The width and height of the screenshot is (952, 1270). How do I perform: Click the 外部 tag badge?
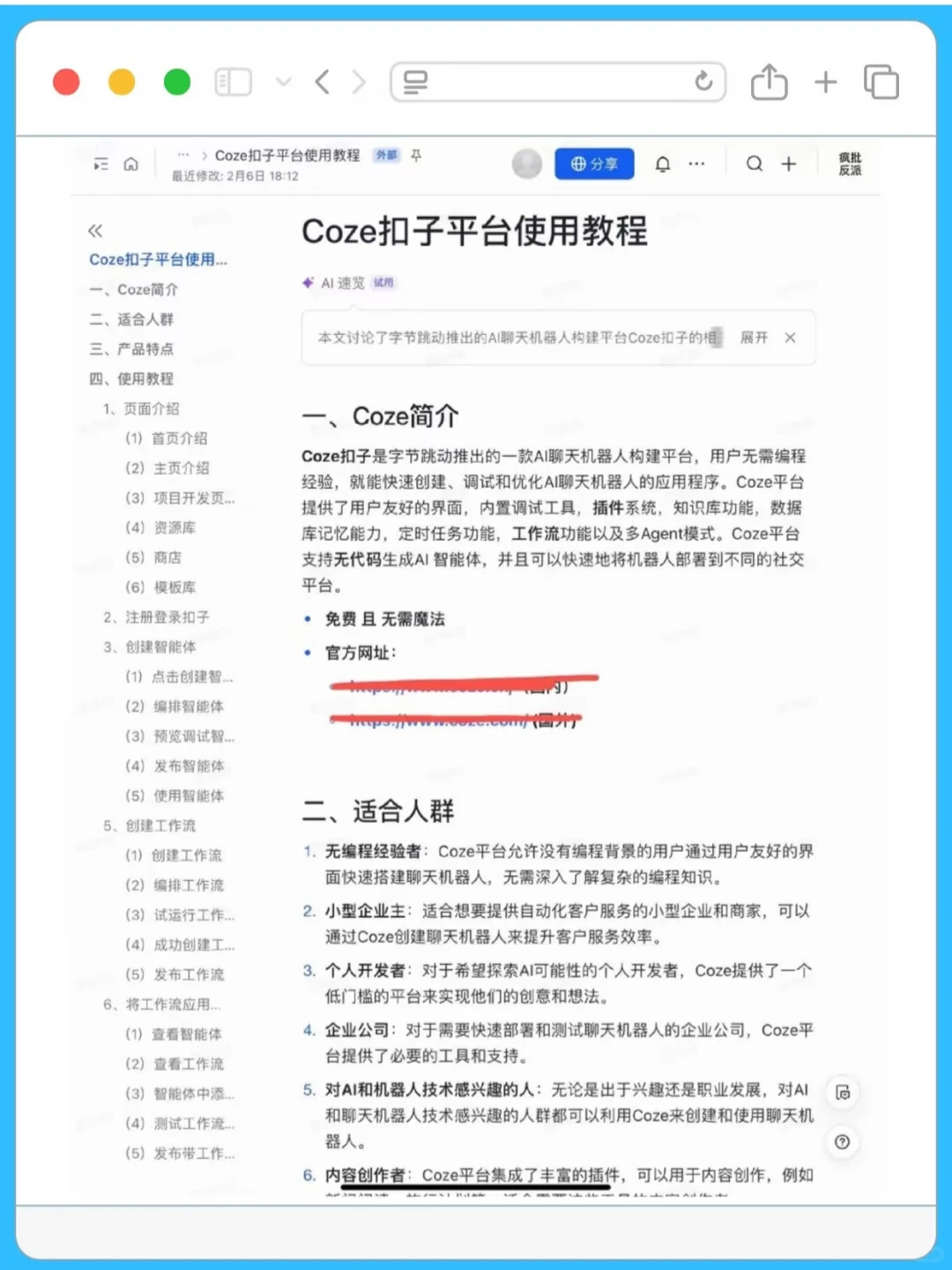[x=386, y=155]
